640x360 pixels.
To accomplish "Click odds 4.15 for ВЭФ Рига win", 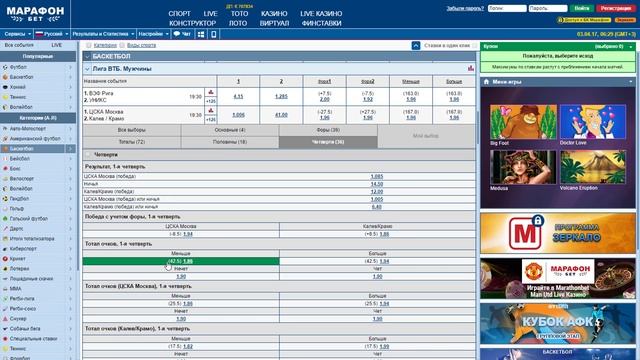I will click(238, 96).
